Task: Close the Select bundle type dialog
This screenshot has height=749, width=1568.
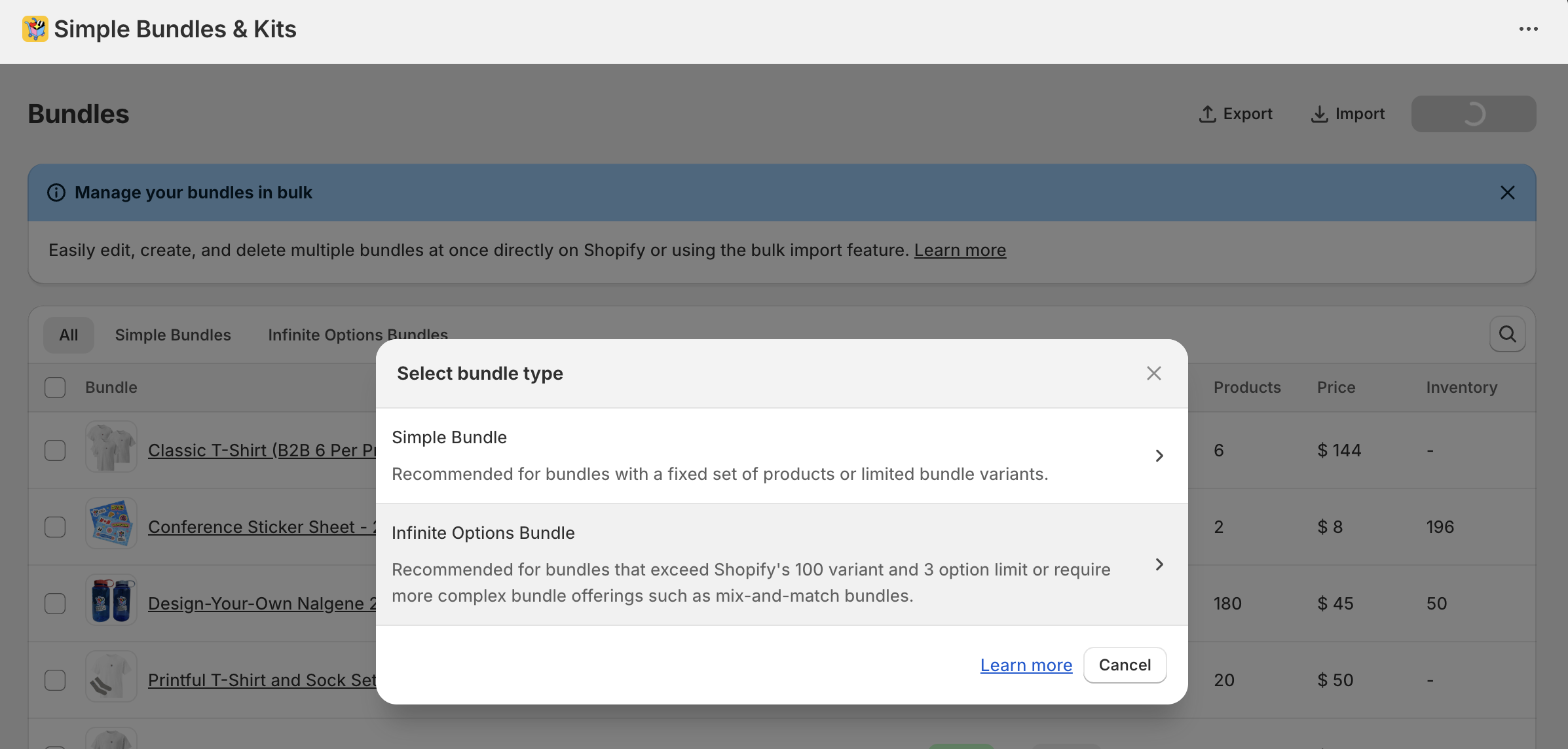Action: 1154,373
